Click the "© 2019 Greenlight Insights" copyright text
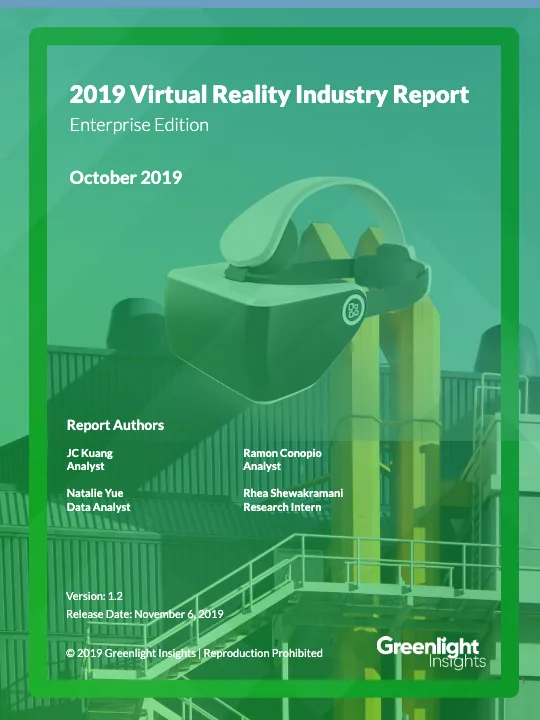Image resolution: width=540 pixels, height=720 pixels. coord(131,653)
